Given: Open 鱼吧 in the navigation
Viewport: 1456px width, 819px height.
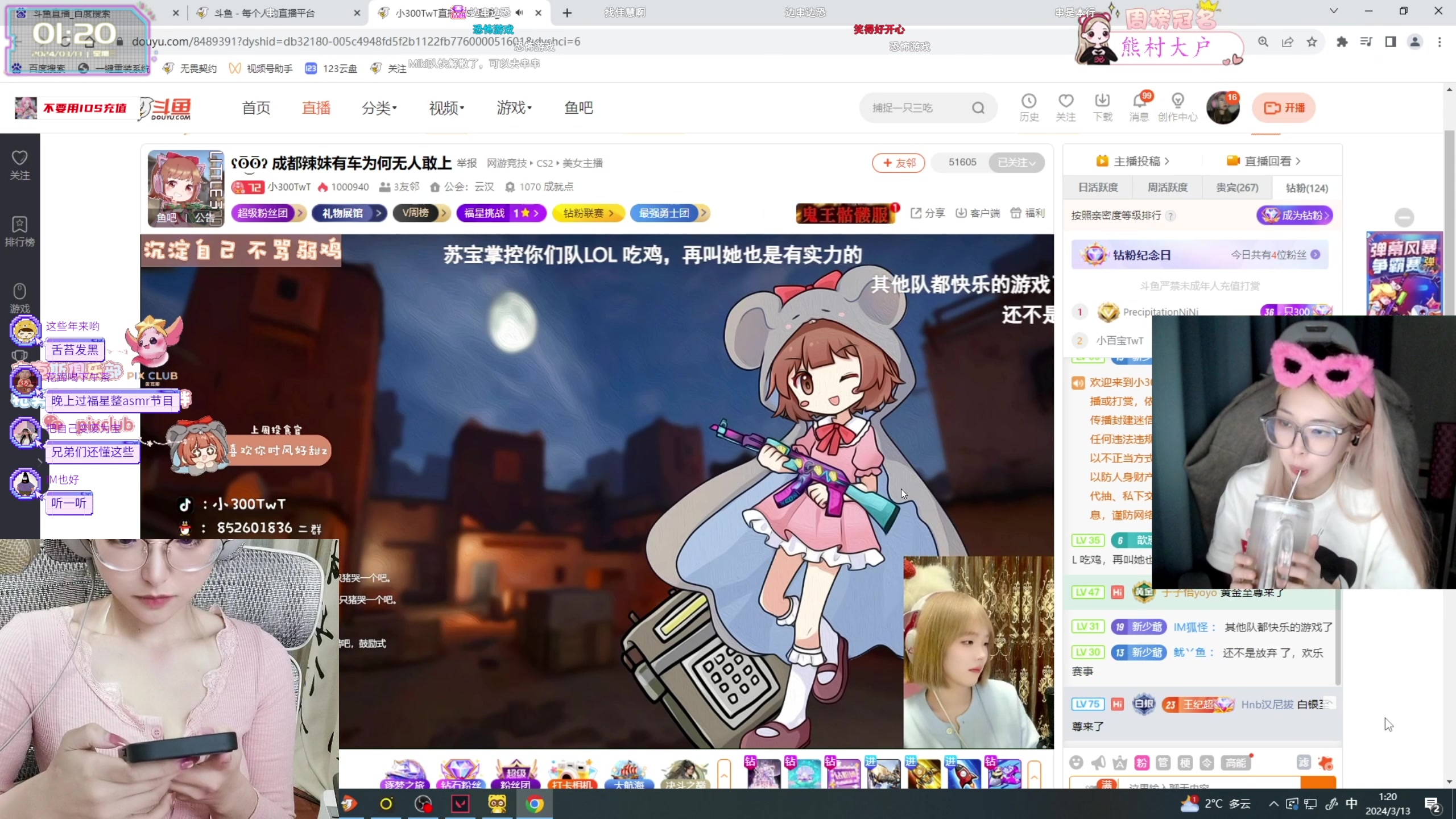Looking at the screenshot, I should pos(578,107).
